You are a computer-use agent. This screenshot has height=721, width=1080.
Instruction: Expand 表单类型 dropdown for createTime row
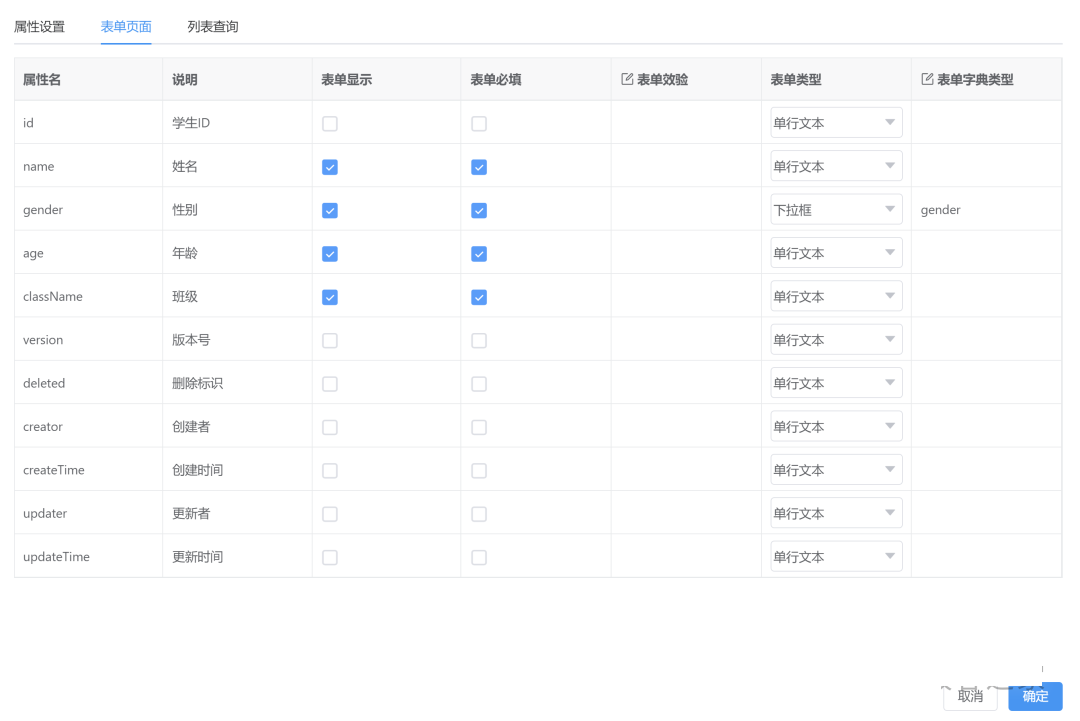[836, 470]
